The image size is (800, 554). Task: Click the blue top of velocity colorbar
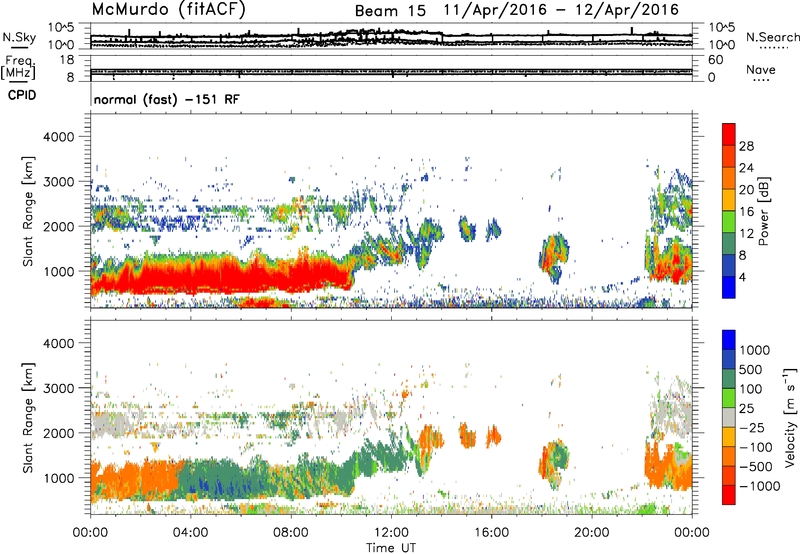point(729,340)
